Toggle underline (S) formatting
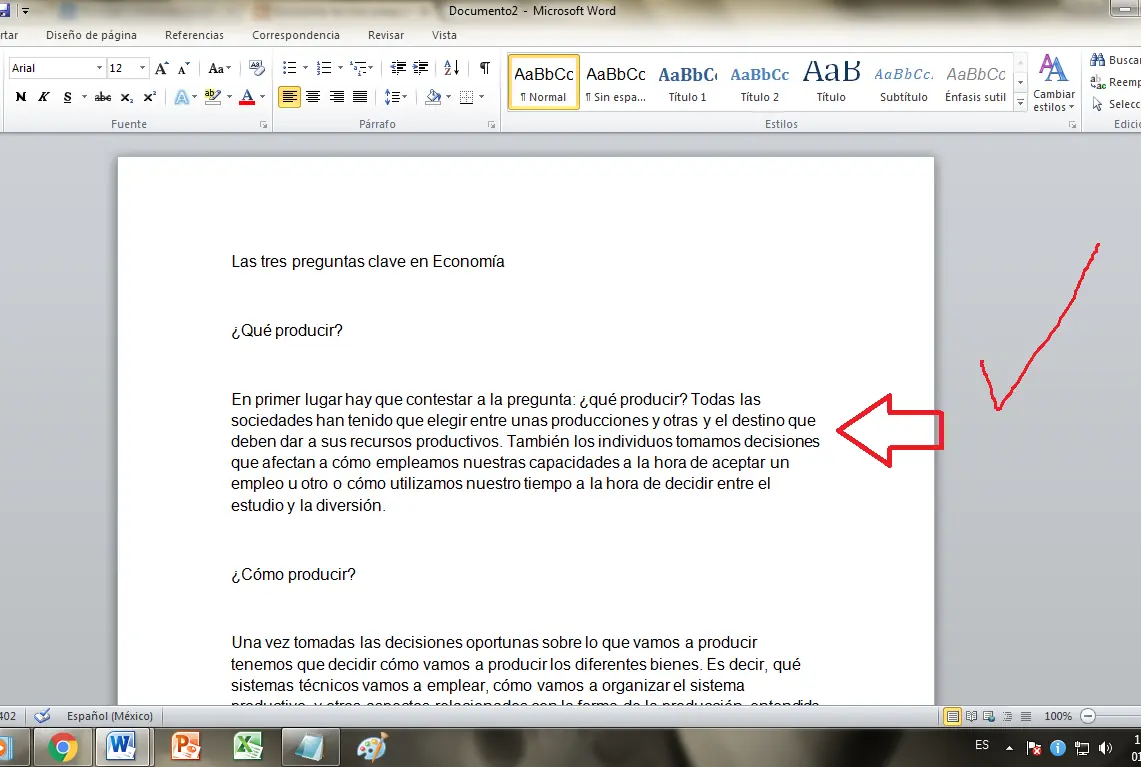Viewport: 1141px width, 767px height. pos(68,97)
